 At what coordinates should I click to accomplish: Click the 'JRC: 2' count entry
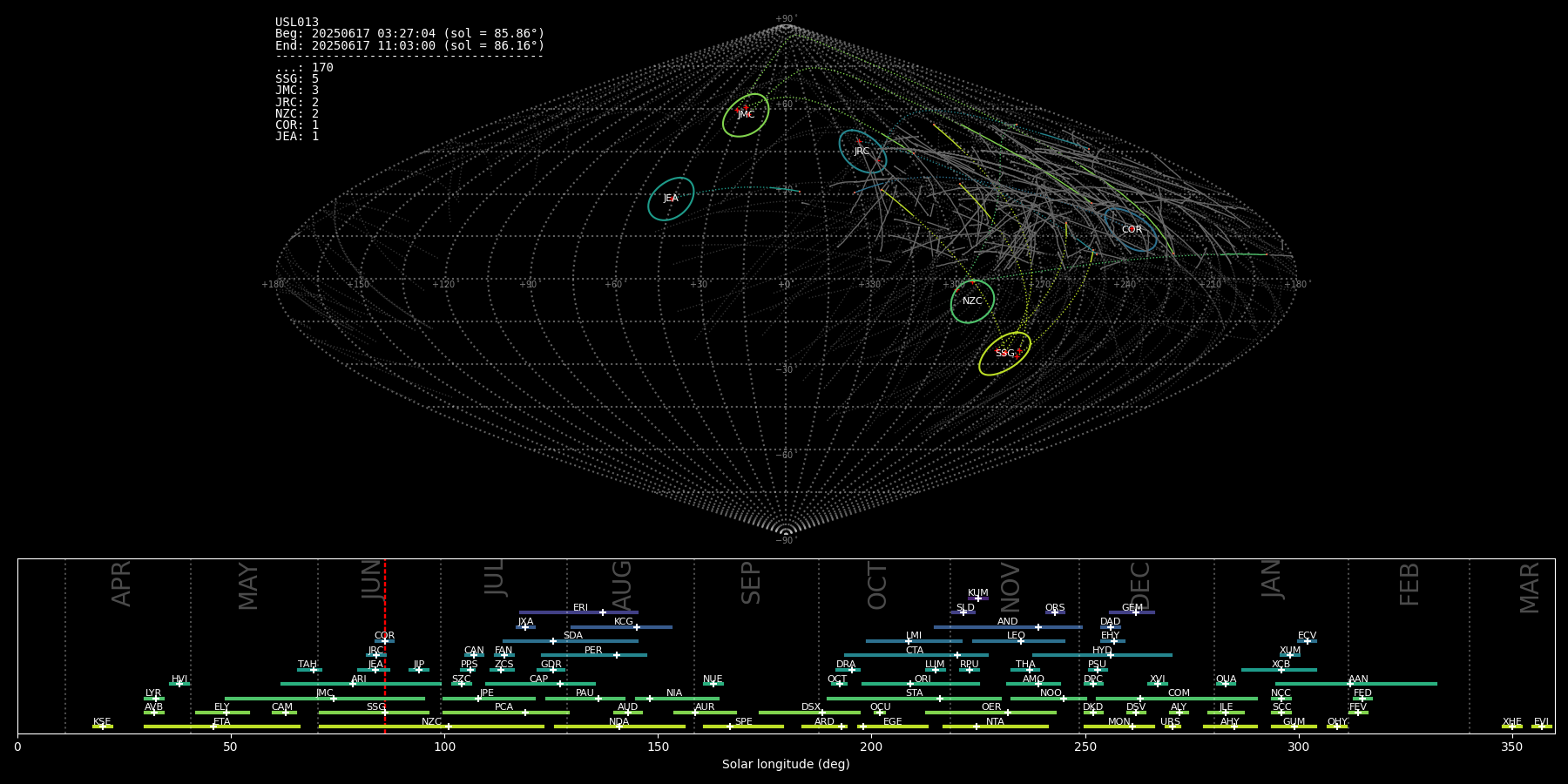297,102
